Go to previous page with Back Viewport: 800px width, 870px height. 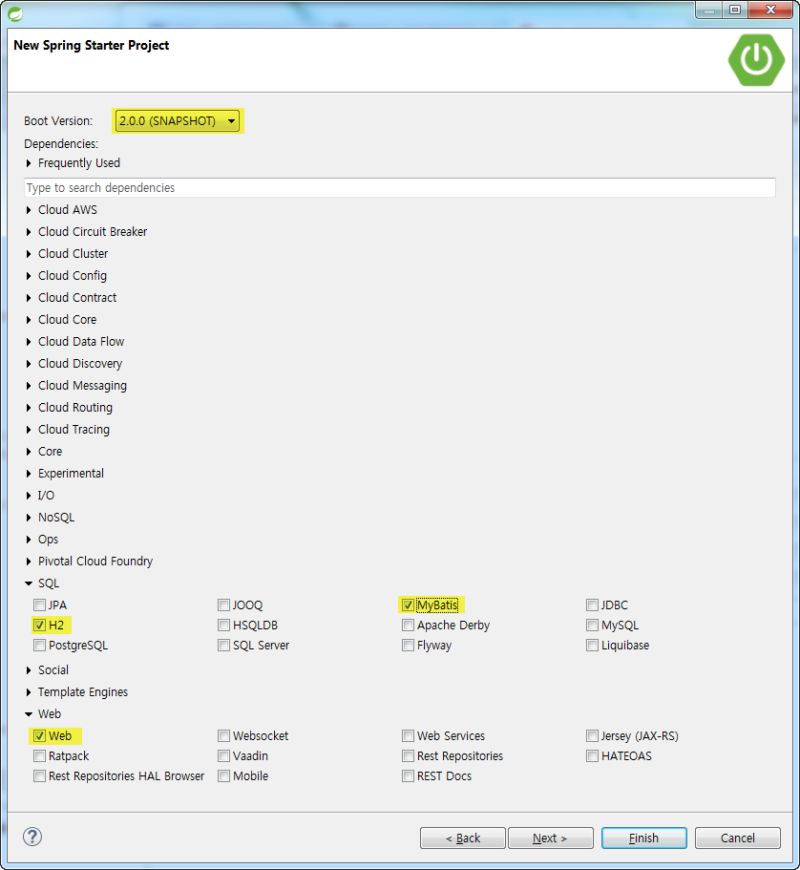pos(463,838)
